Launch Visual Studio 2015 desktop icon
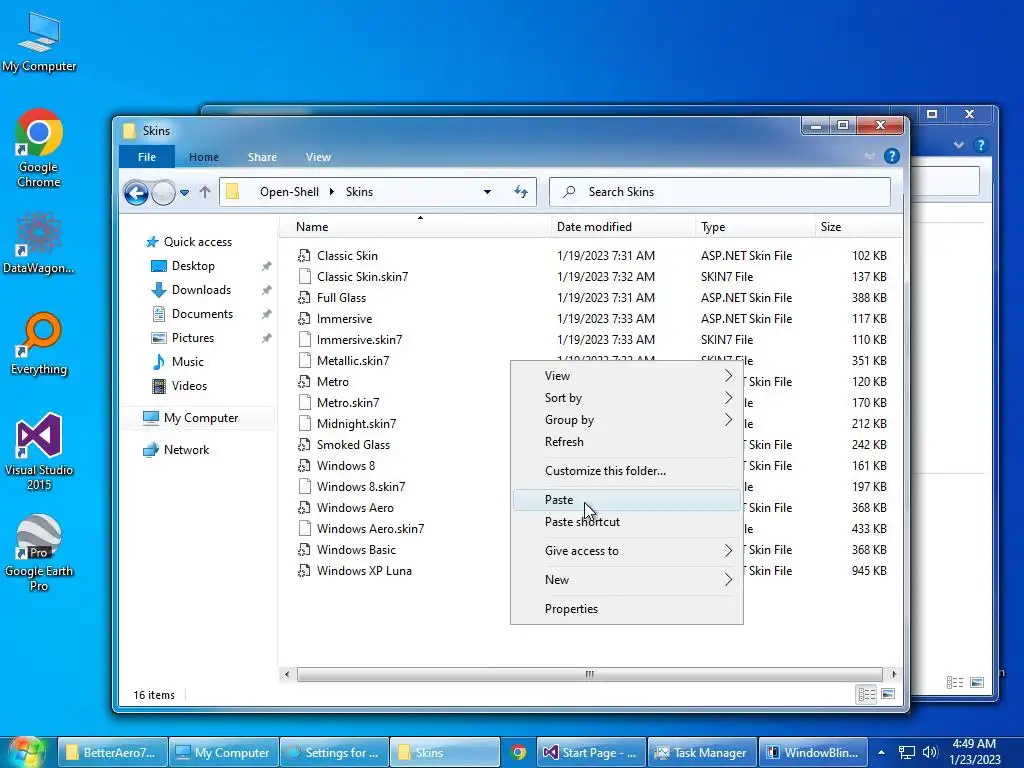The width and height of the screenshot is (1024, 768). click(x=39, y=451)
